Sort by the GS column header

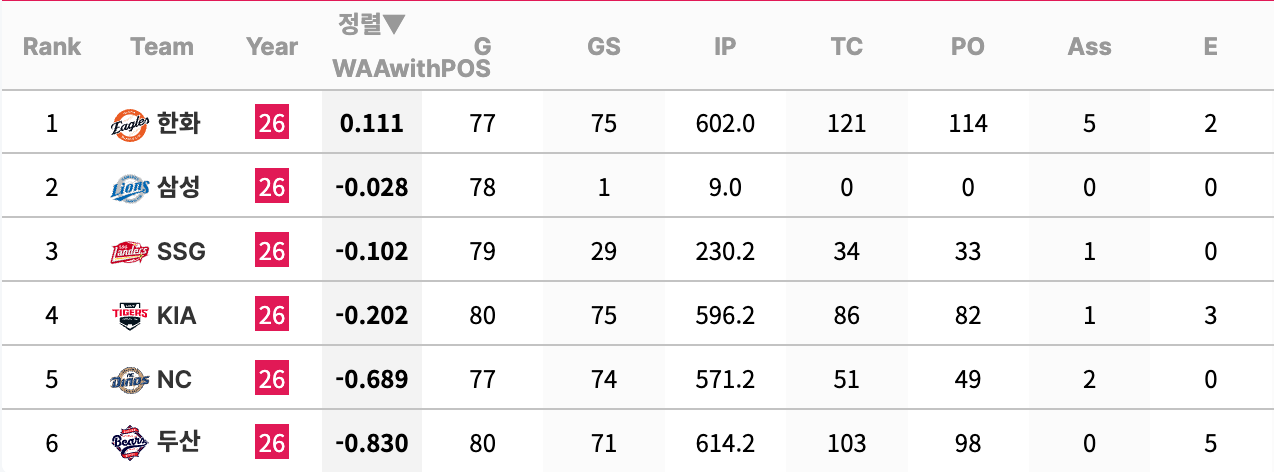604,46
